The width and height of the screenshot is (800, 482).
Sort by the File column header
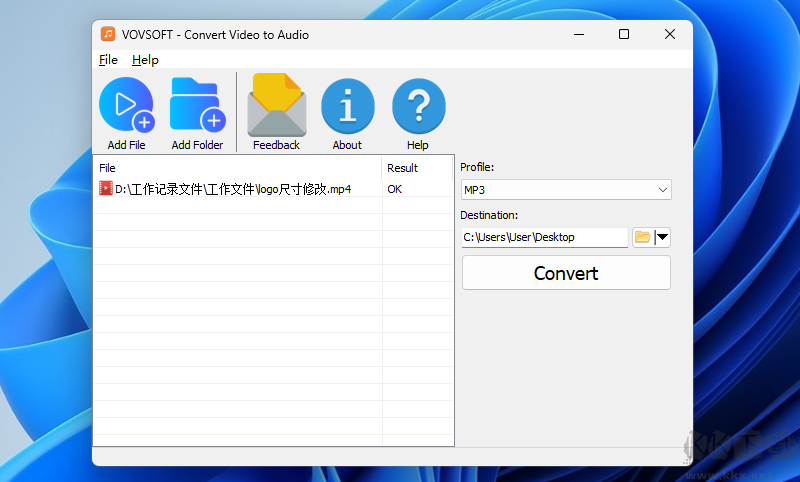click(237, 168)
